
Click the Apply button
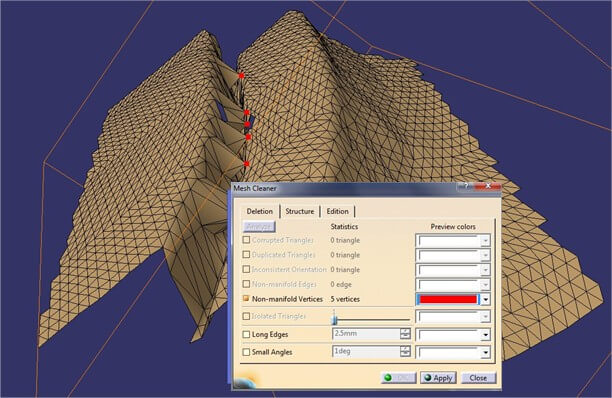438,378
